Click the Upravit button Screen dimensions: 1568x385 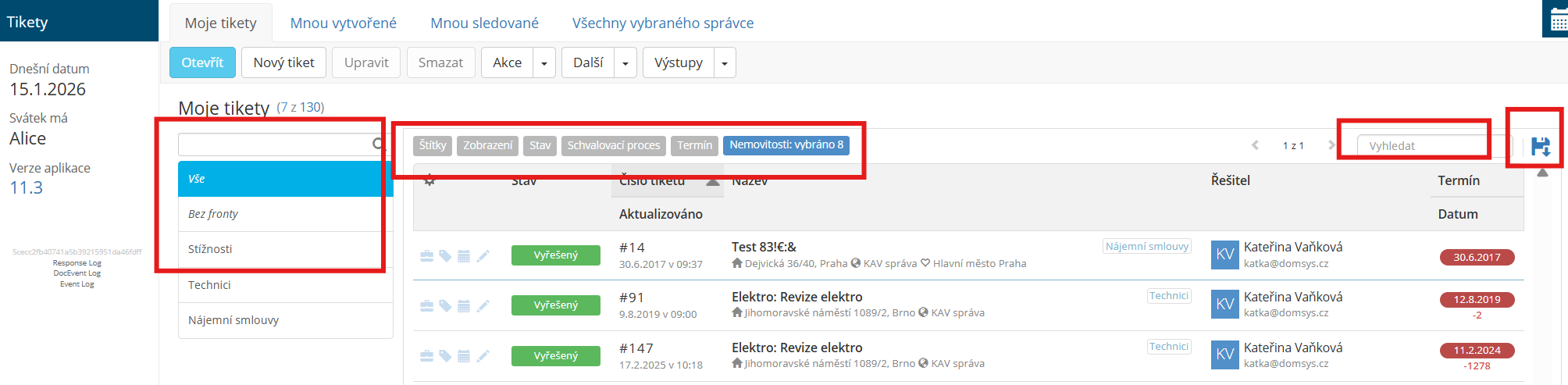366,62
